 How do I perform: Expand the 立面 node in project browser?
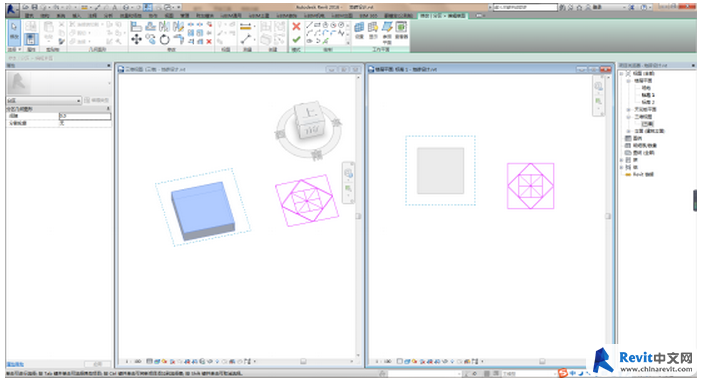pos(629,131)
